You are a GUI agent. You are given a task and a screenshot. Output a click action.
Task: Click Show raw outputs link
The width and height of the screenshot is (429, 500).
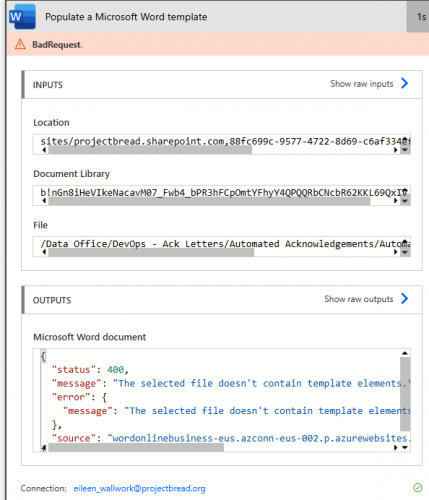tap(359, 299)
